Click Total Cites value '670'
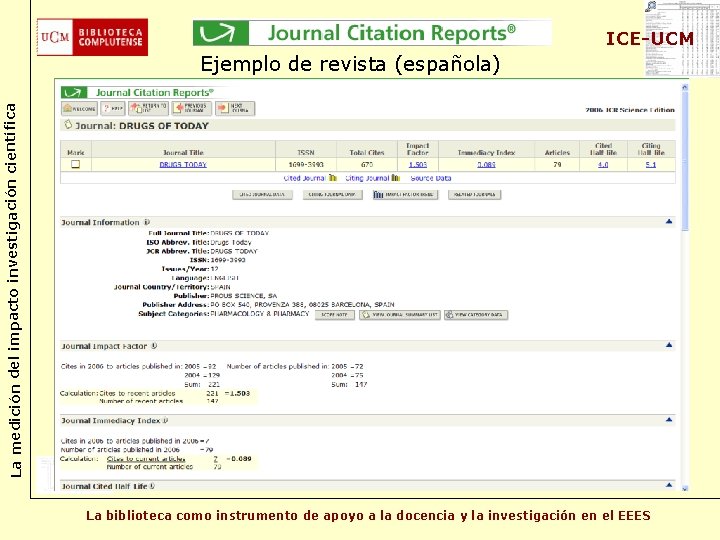 coord(367,164)
